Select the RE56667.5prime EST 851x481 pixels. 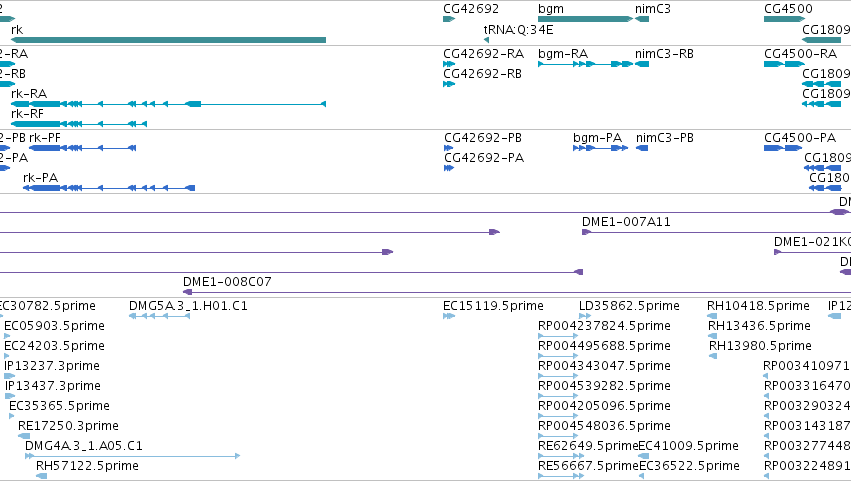coord(561,476)
